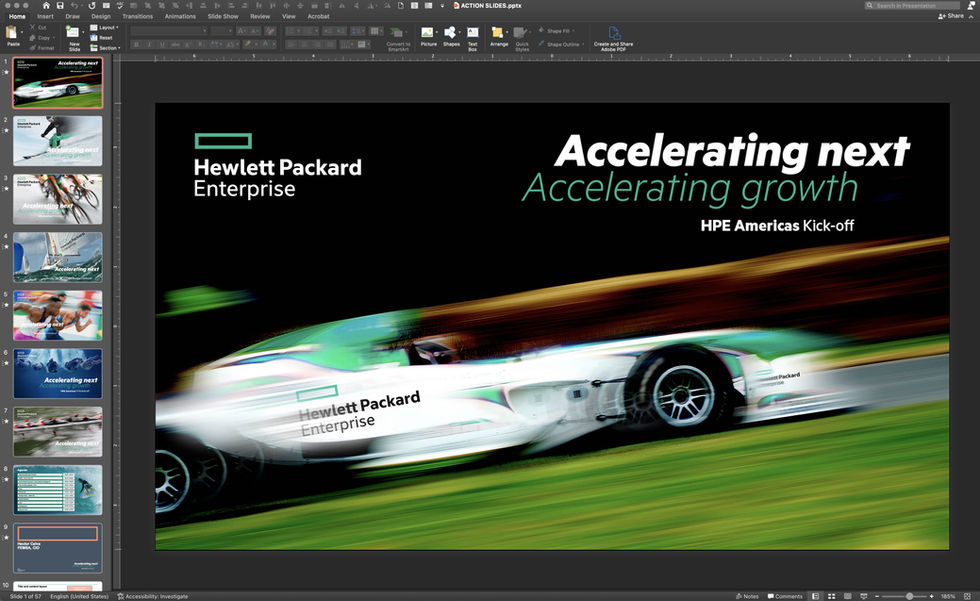Viewport: 980px width, 601px height.
Task: Zoom in with the plus button
Action: (932, 596)
